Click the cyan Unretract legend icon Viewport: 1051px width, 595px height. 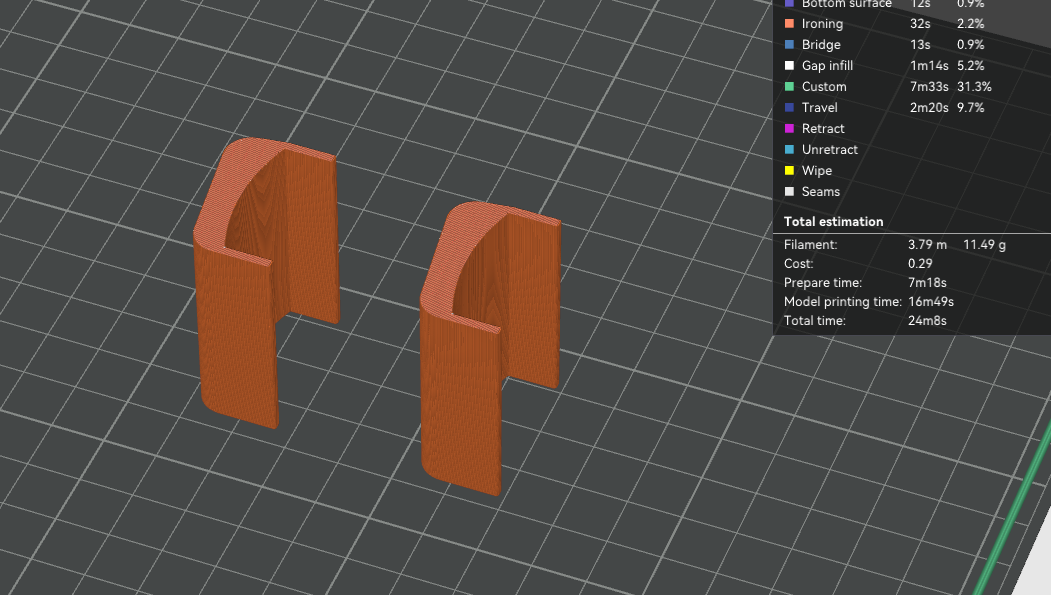pos(789,150)
